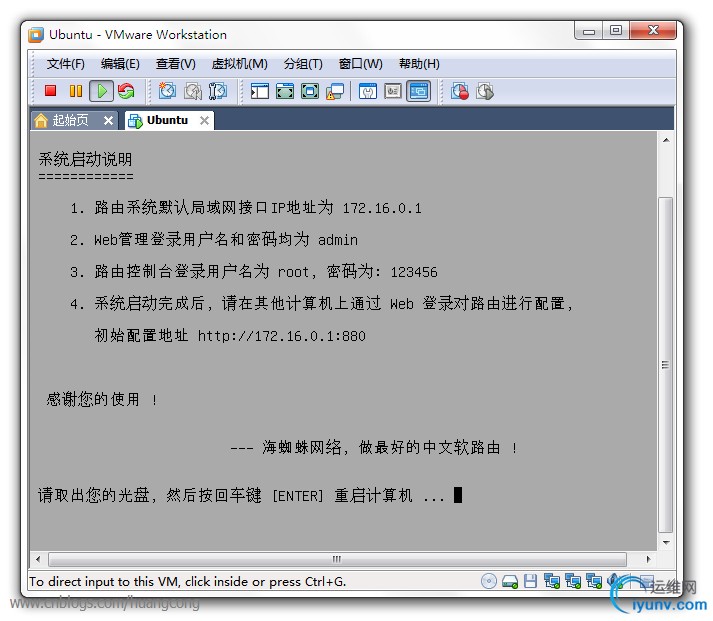This screenshot has width=713, height=621.
Task: Click the horizontal scrollbar left arrow
Action: 38,559
